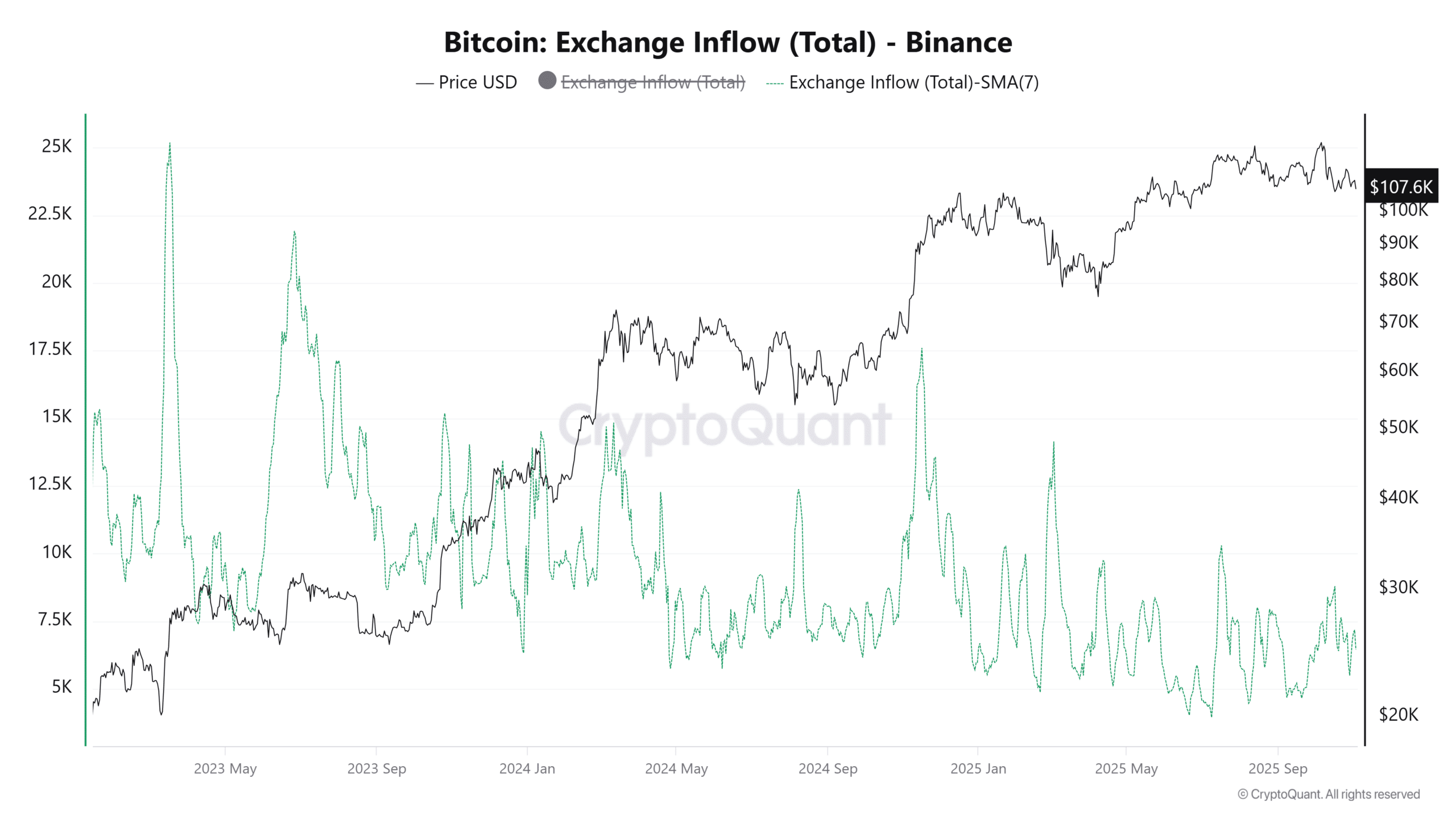
Task: Select the 2024 Jan date label
Action: point(527,768)
